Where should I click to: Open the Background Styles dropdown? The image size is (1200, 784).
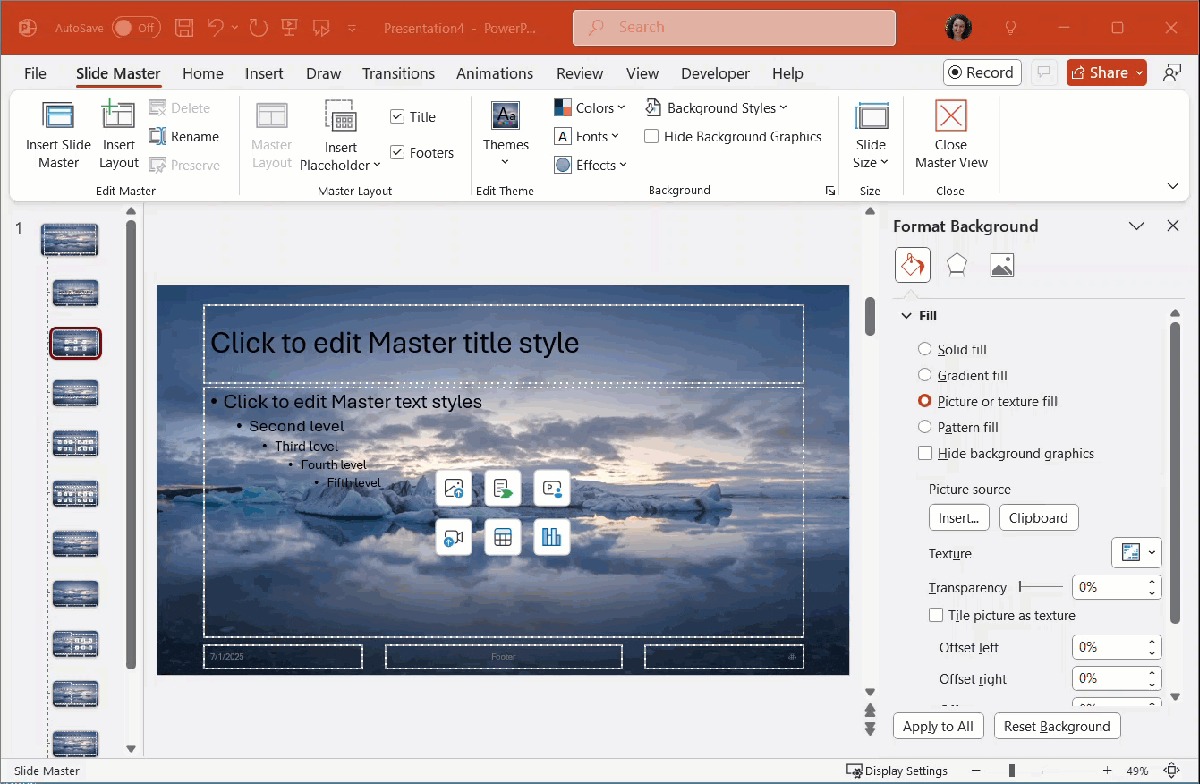tap(716, 108)
